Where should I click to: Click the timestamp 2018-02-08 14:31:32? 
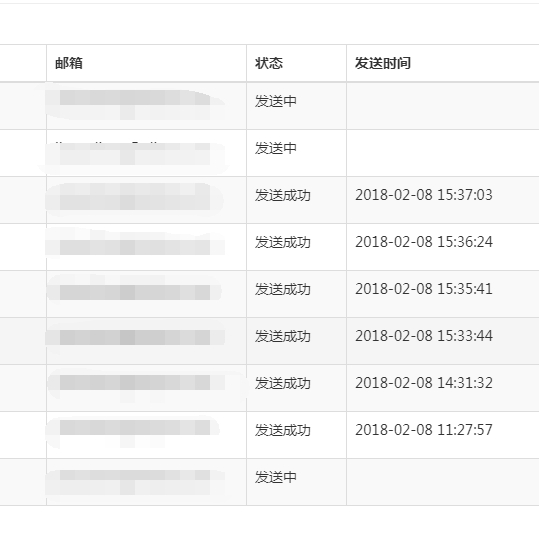point(424,383)
